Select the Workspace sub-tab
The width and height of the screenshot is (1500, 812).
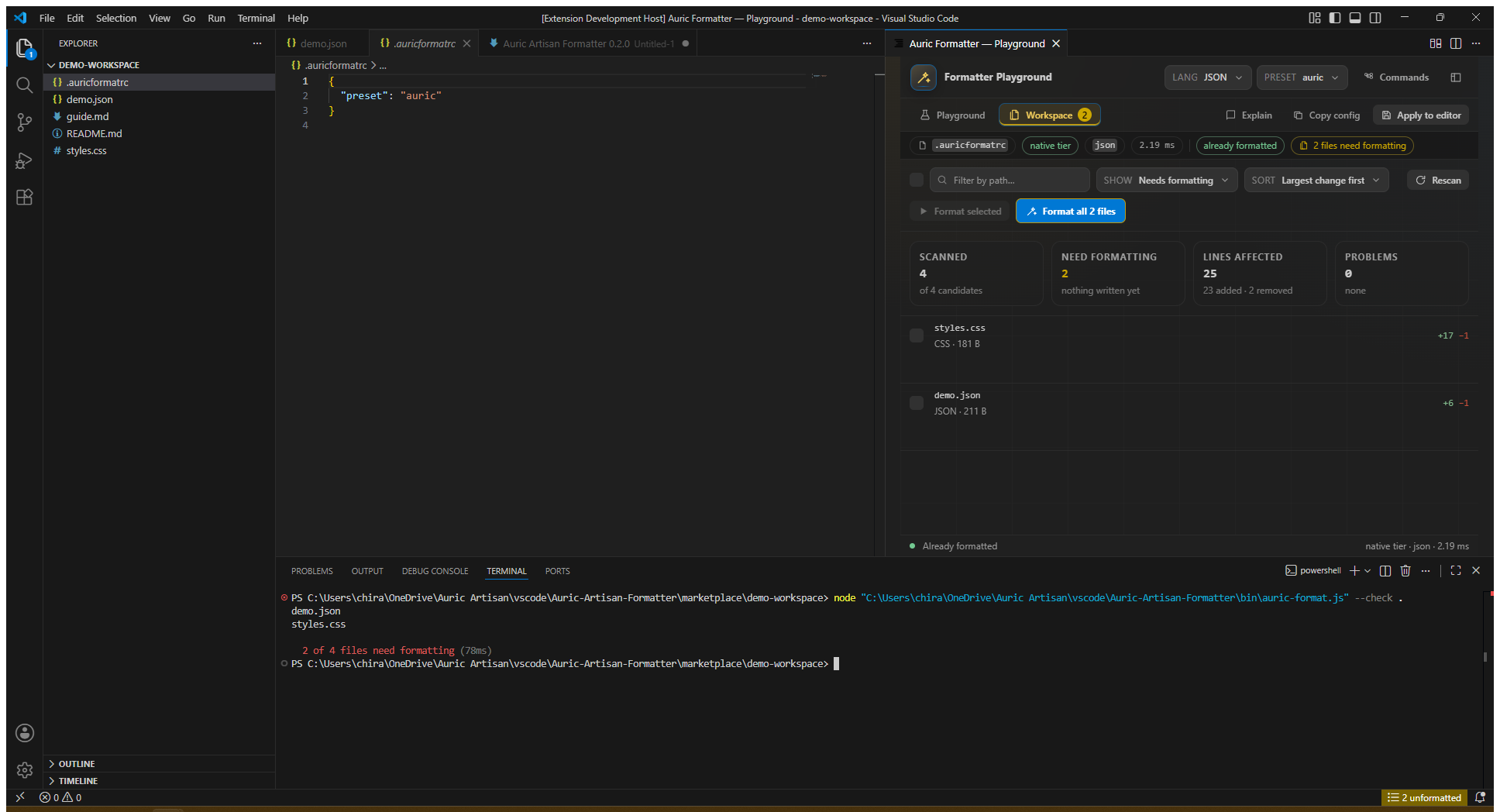1050,115
